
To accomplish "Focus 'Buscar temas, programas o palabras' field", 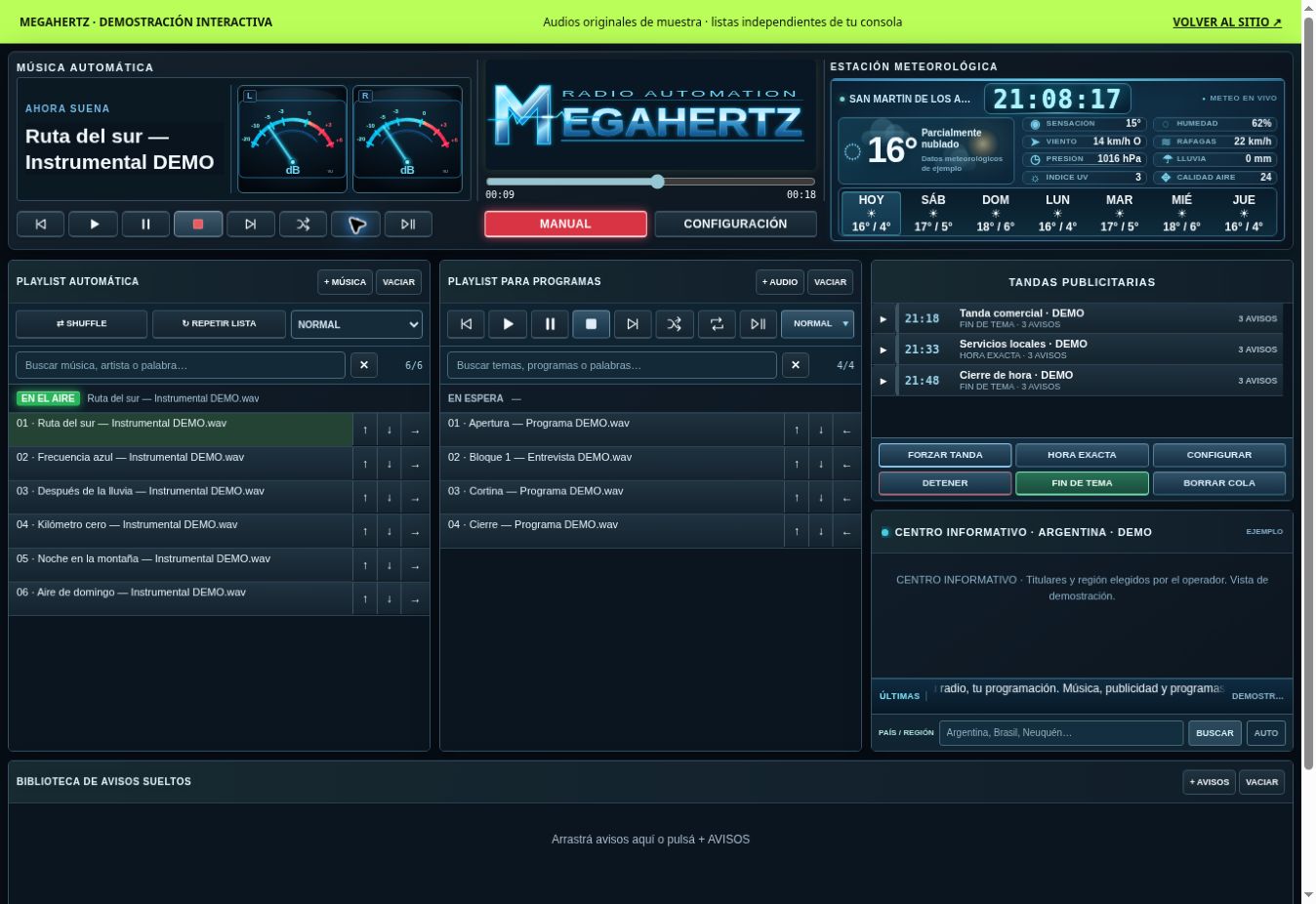I will pos(612,365).
